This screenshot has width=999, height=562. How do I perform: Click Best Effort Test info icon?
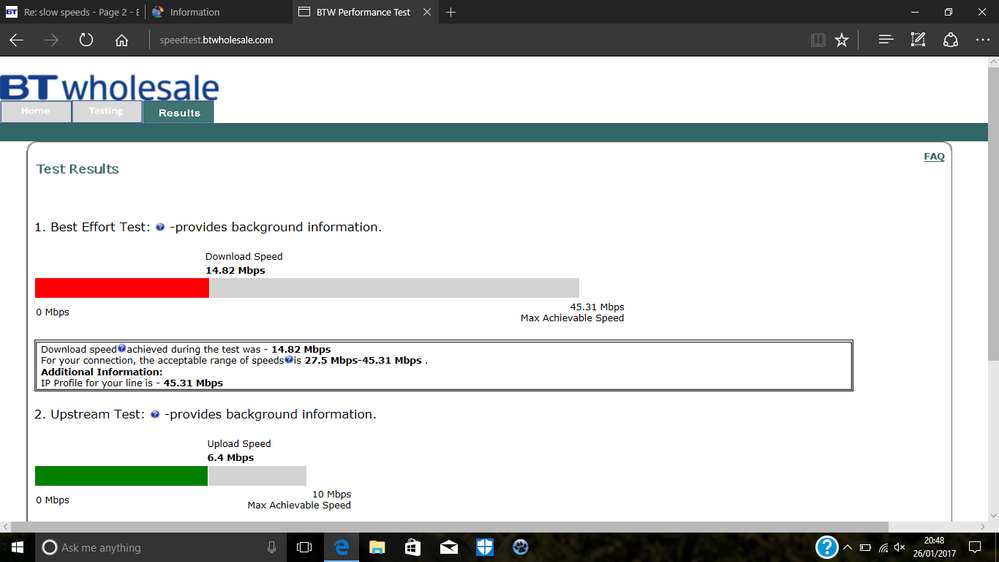point(160,227)
